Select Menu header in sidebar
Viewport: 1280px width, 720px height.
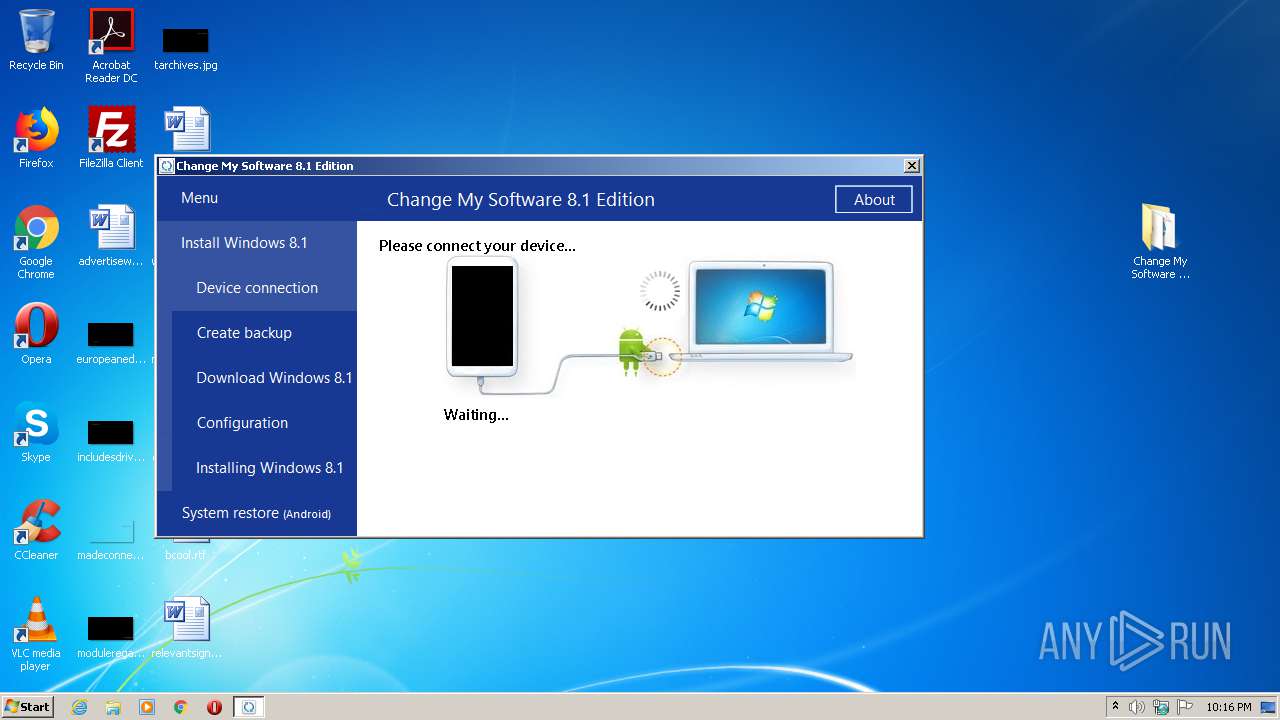coord(199,198)
